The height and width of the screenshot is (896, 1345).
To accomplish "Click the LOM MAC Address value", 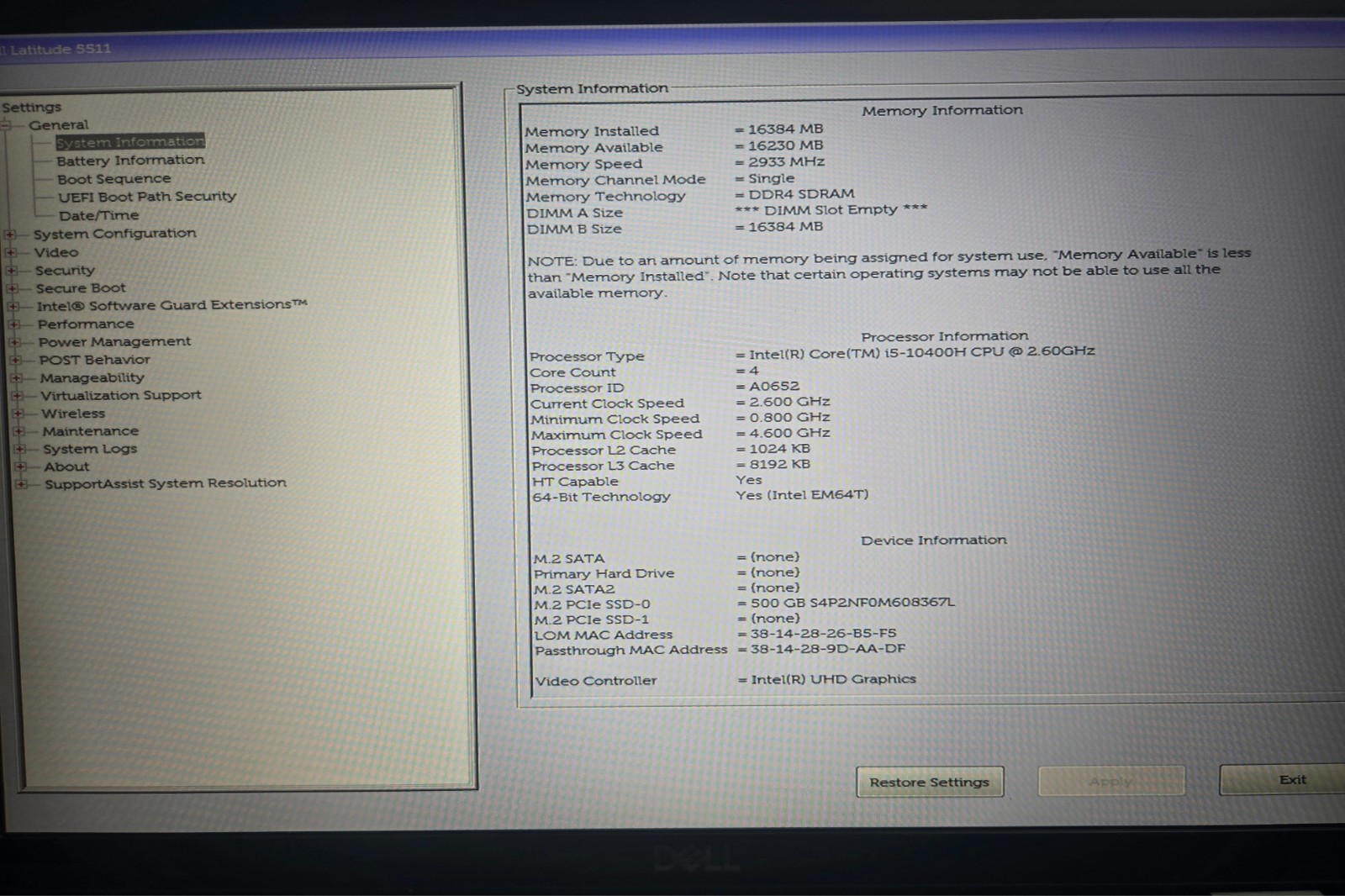I will 823,634.
